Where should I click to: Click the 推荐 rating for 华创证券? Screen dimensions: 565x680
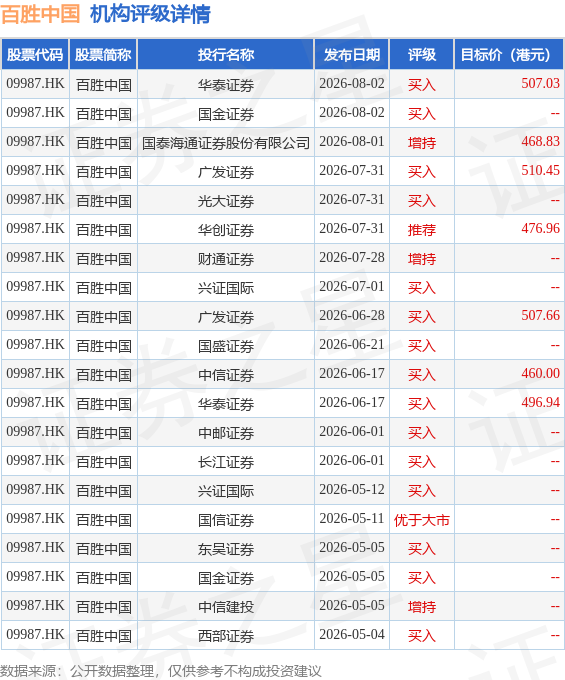421,230
